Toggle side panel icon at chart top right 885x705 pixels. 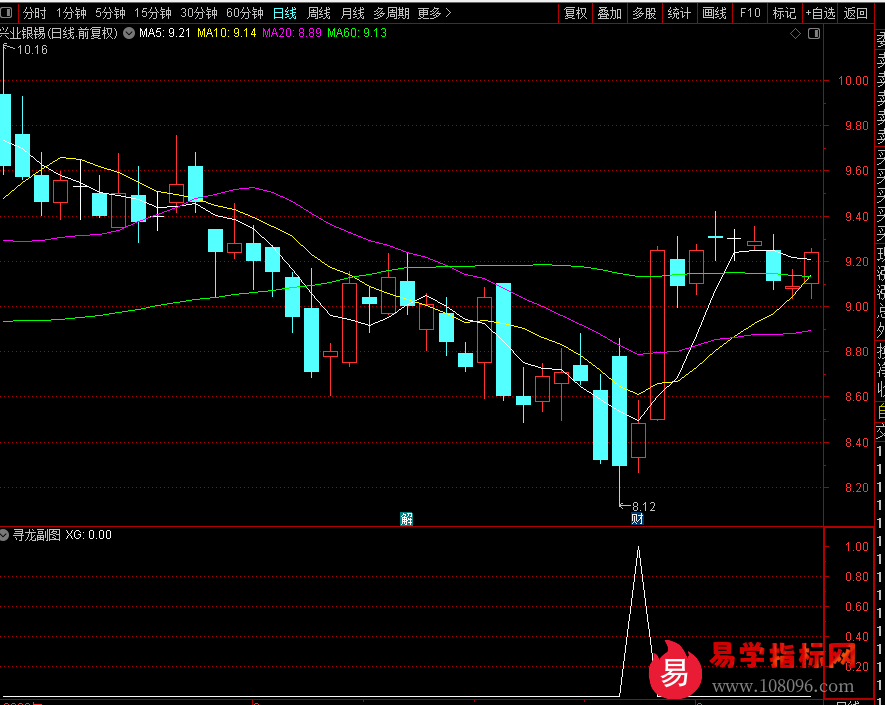pos(814,34)
